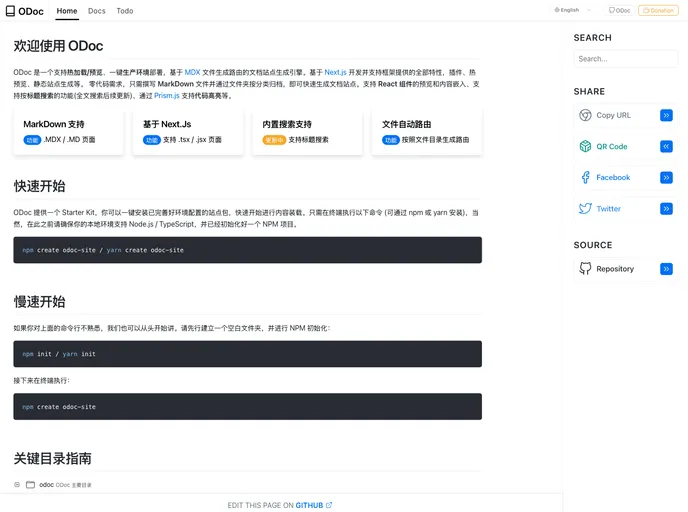Collapse the QR Code arrow button
The width and height of the screenshot is (688, 512).
coord(666,146)
